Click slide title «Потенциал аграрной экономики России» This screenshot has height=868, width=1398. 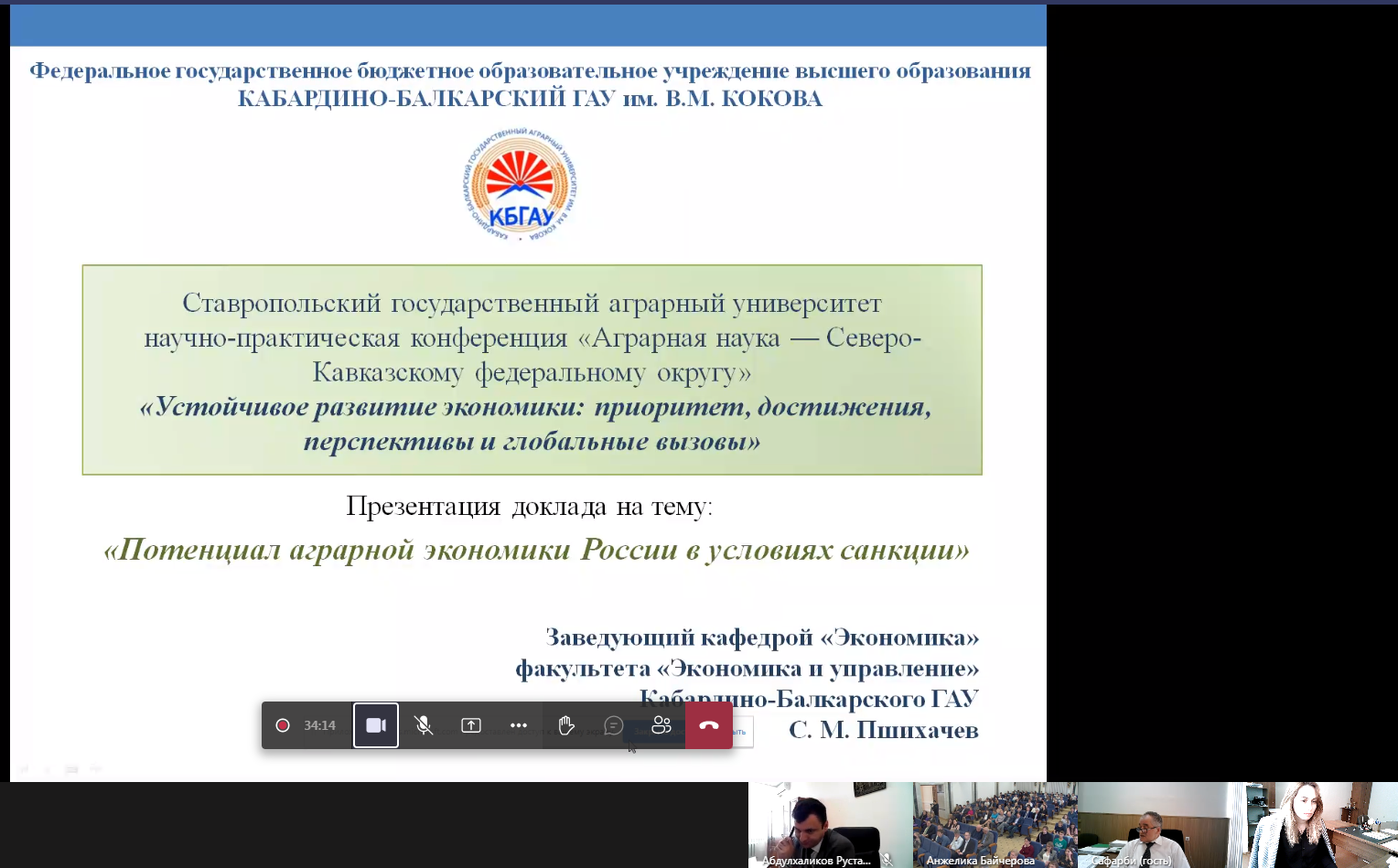(536, 550)
